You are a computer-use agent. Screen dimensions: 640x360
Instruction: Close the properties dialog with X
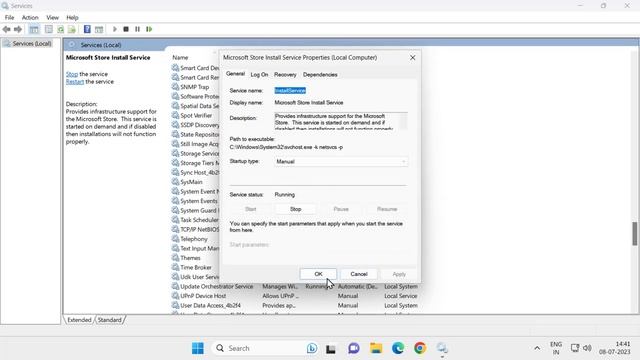(413, 58)
